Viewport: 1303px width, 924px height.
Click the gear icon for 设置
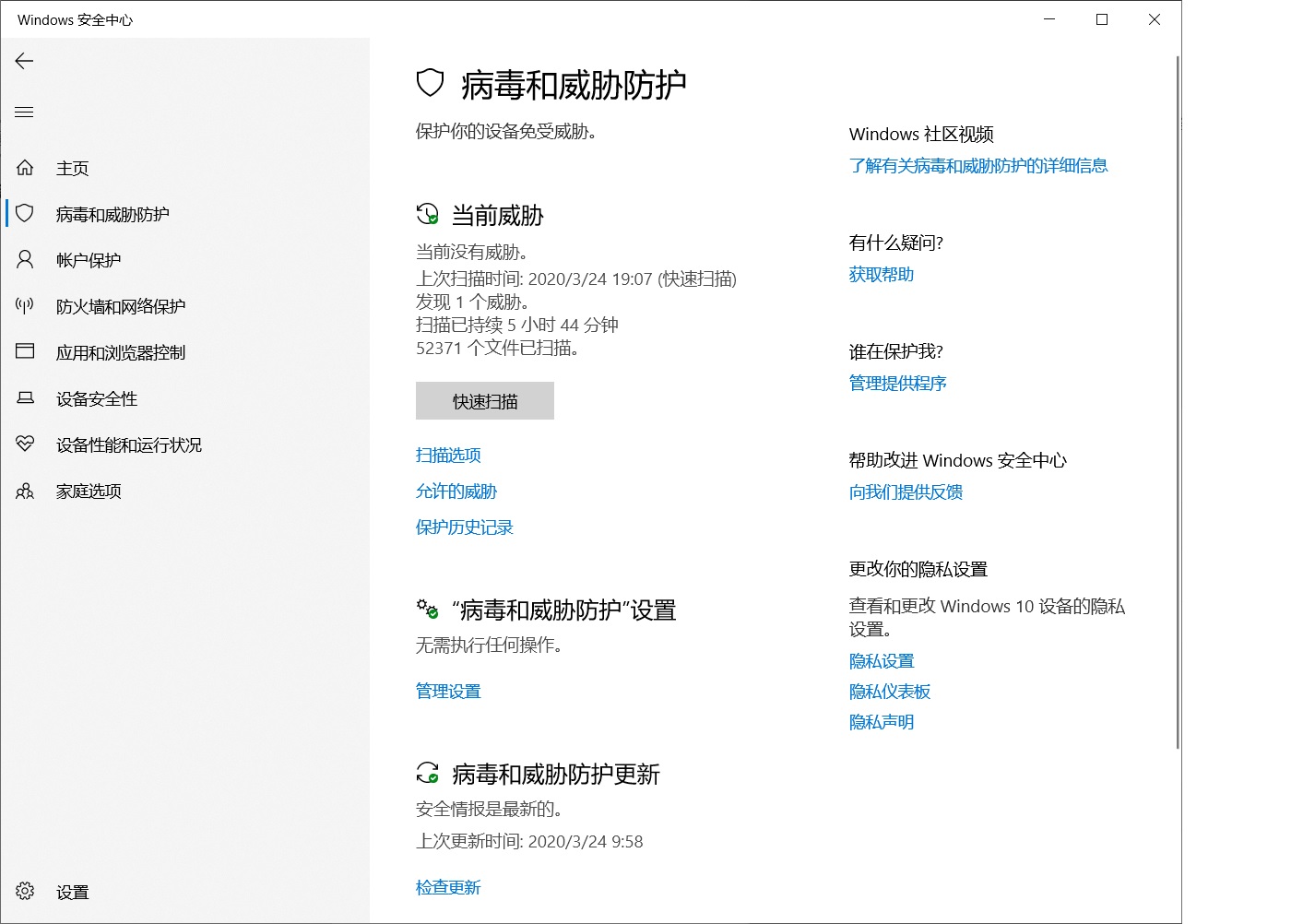coord(25,891)
